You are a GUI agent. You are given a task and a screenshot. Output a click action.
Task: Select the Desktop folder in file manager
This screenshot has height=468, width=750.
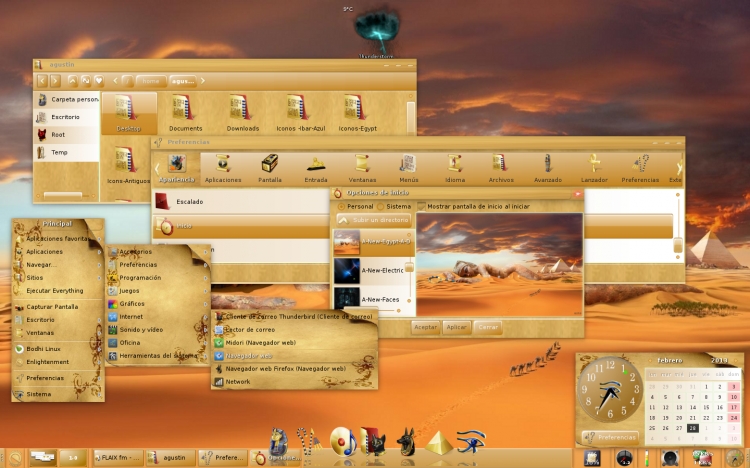tap(129, 113)
